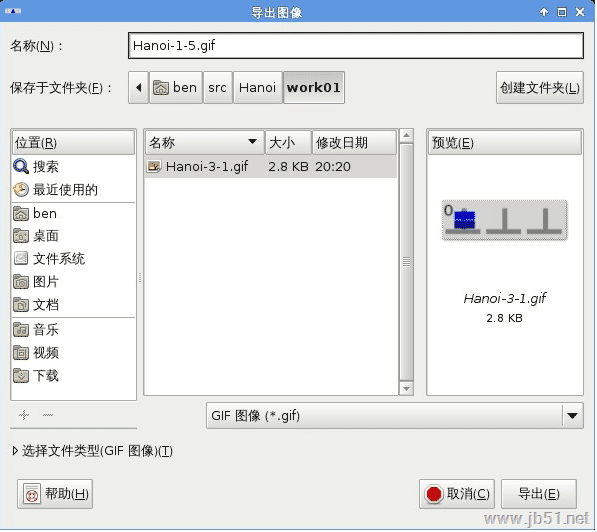This screenshot has width=597, height=532.
Task: Open the Music folder icon in sidebar
Action: click(x=21, y=330)
